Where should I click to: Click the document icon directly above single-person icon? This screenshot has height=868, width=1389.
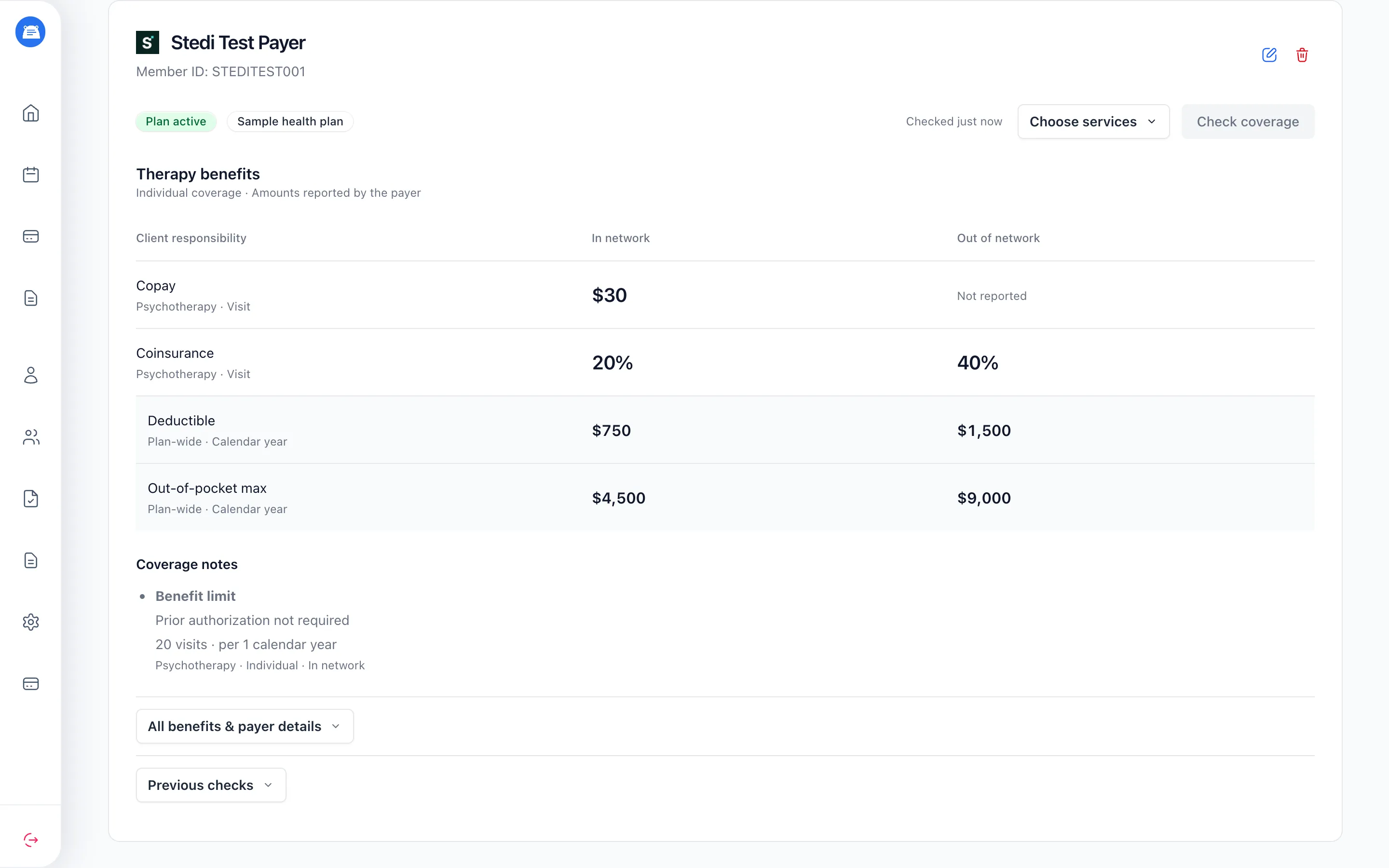[30, 298]
